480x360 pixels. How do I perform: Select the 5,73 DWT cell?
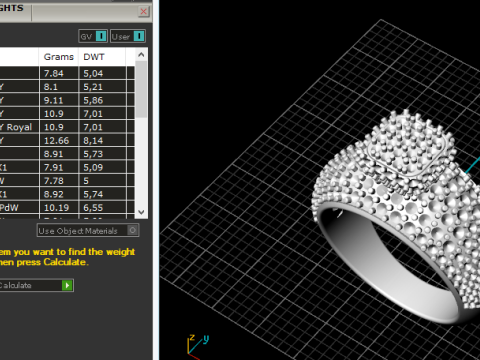click(103, 154)
